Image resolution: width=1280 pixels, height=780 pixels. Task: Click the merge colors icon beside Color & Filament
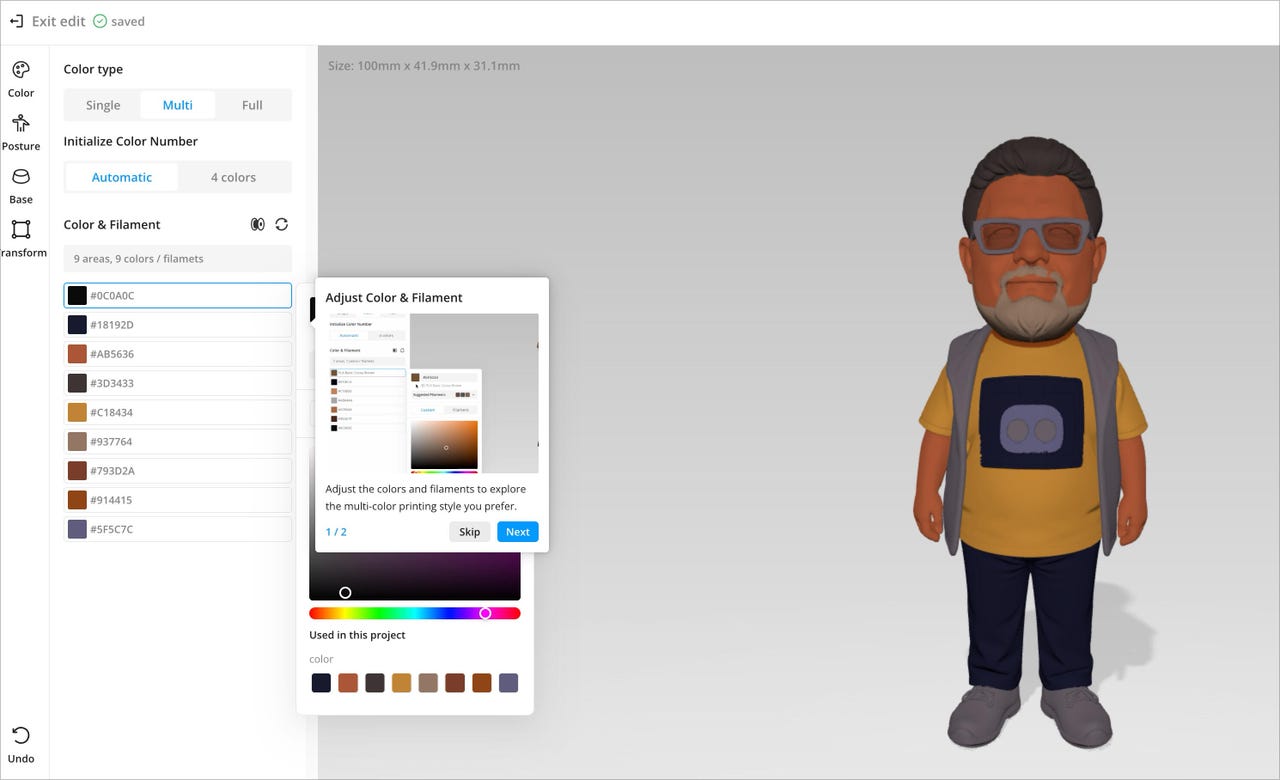point(258,225)
